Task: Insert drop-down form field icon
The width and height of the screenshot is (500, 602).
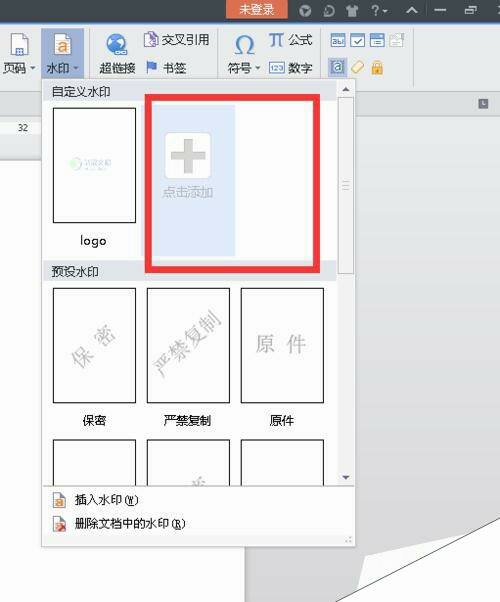Action: click(x=377, y=40)
